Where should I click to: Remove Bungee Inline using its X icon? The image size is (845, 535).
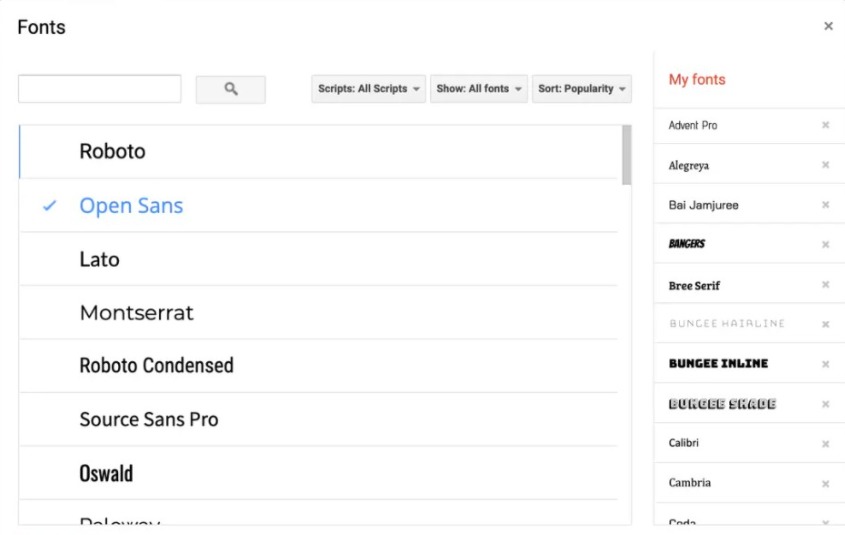click(x=825, y=364)
